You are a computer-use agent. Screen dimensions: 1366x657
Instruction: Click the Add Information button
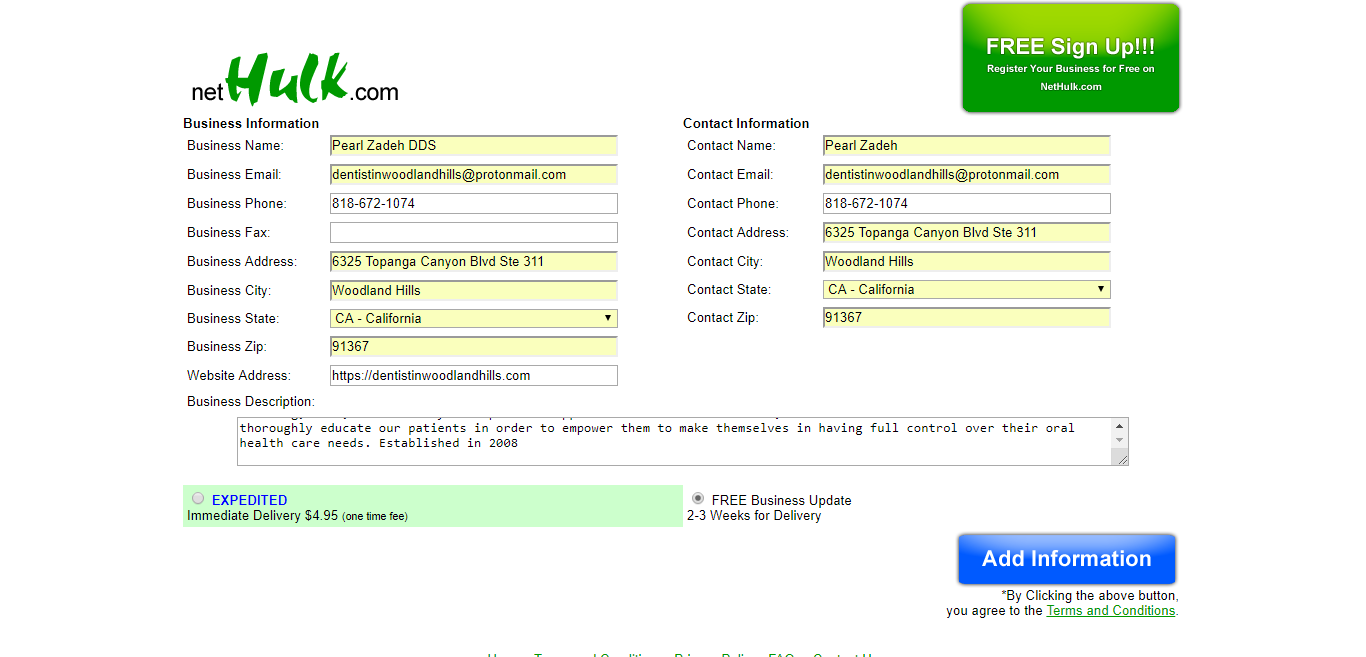[x=1067, y=559]
